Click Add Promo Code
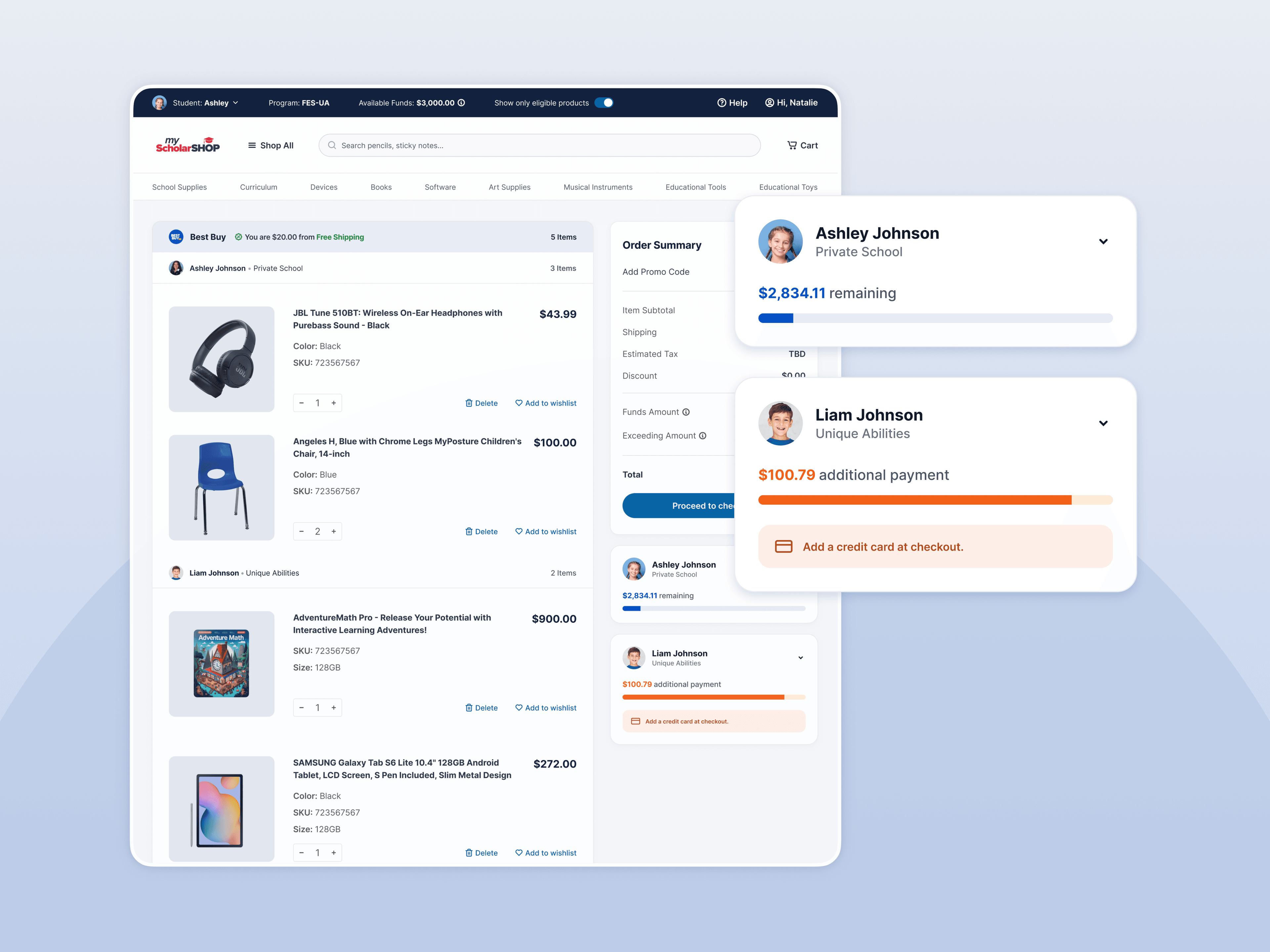This screenshot has width=1270, height=952. pyautogui.click(x=656, y=271)
